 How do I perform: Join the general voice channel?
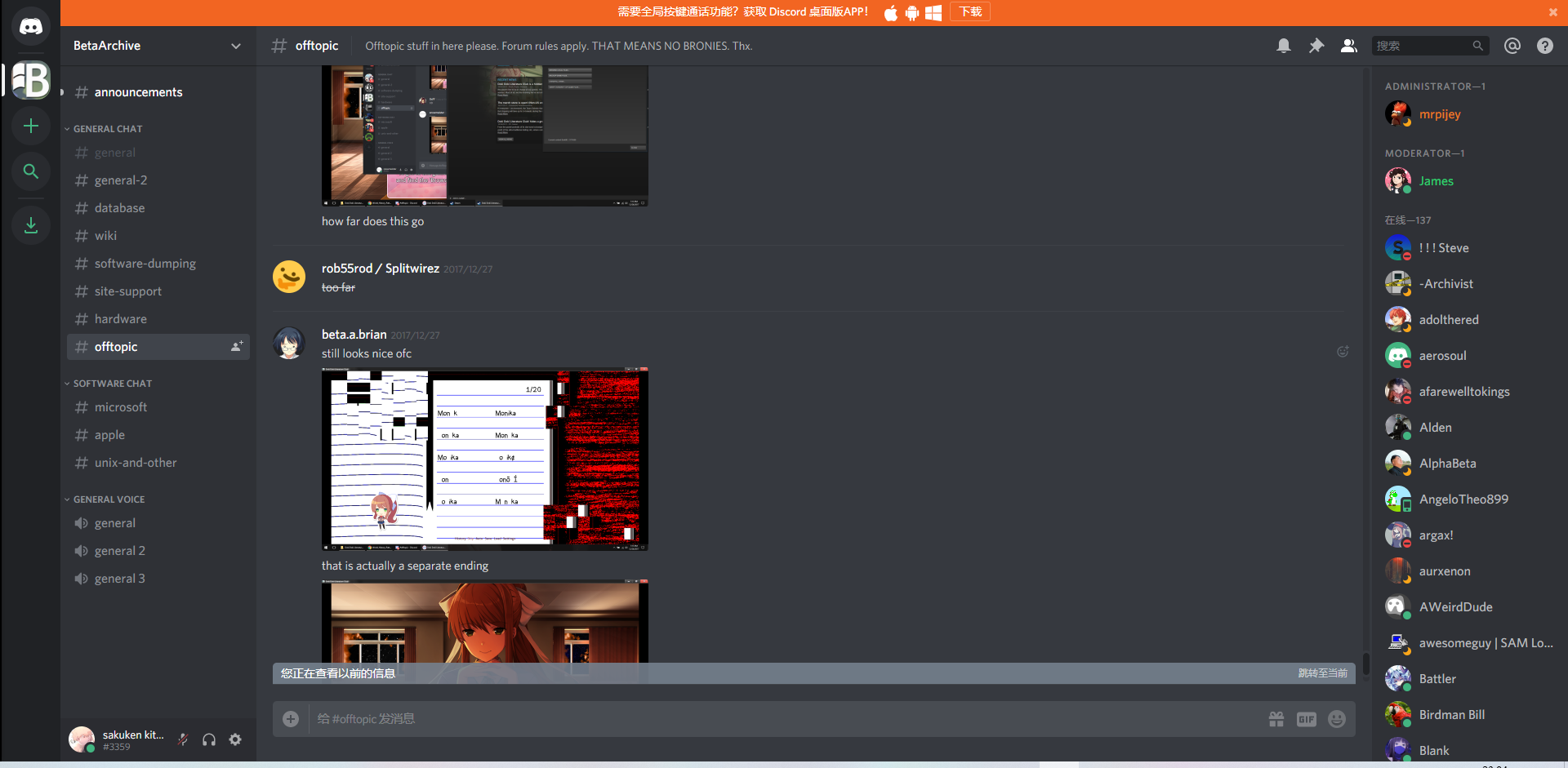click(158, 523)
